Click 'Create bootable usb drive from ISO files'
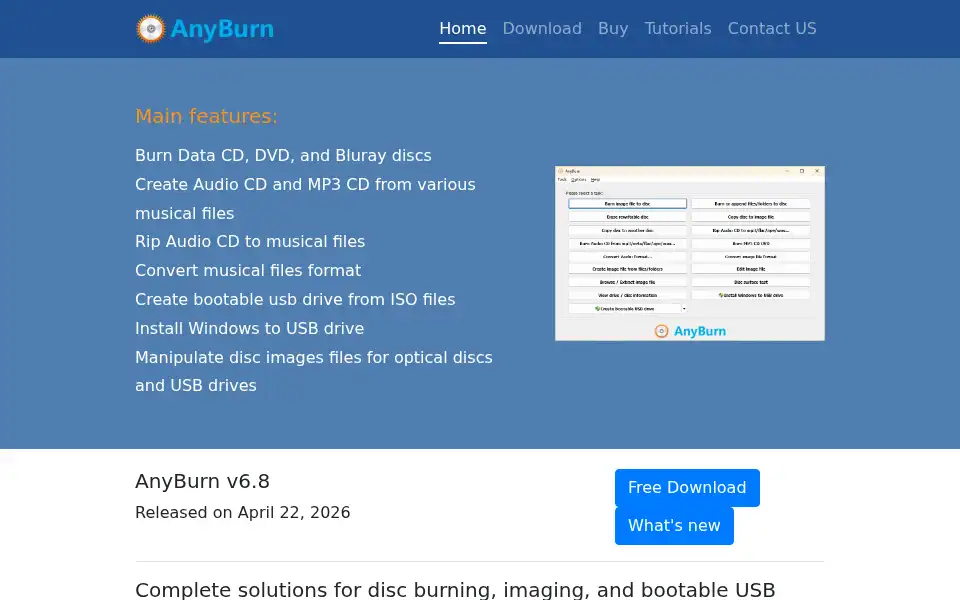Image resolution: width=960 pixels, height=600 pixels. pos(295,299)
